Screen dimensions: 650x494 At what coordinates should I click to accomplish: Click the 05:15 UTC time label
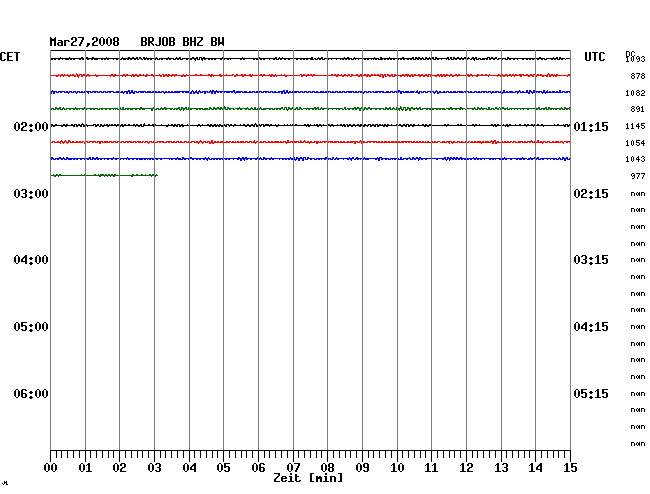[591, 393]
